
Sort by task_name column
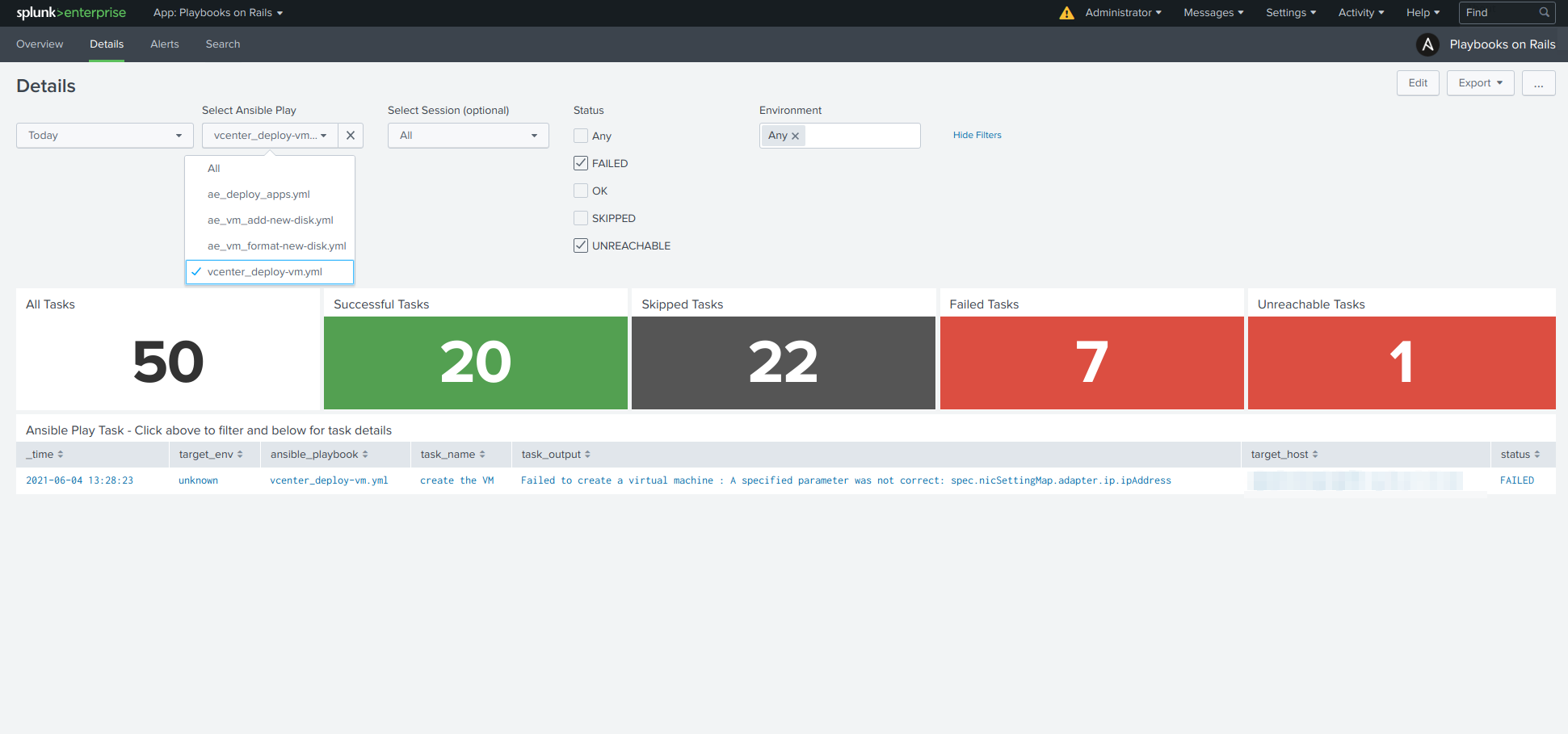pos(452,455)
